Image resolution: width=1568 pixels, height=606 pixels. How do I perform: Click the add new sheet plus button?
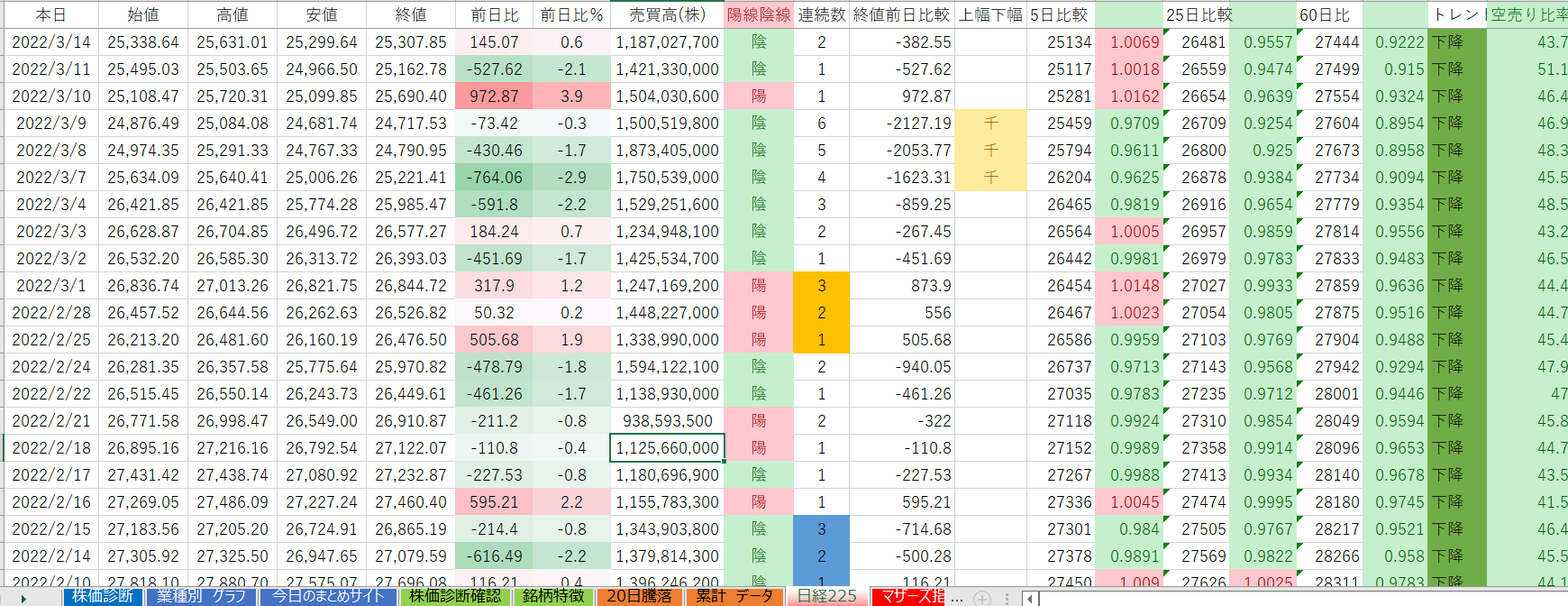pyautogui.click(x=982, y=598)
